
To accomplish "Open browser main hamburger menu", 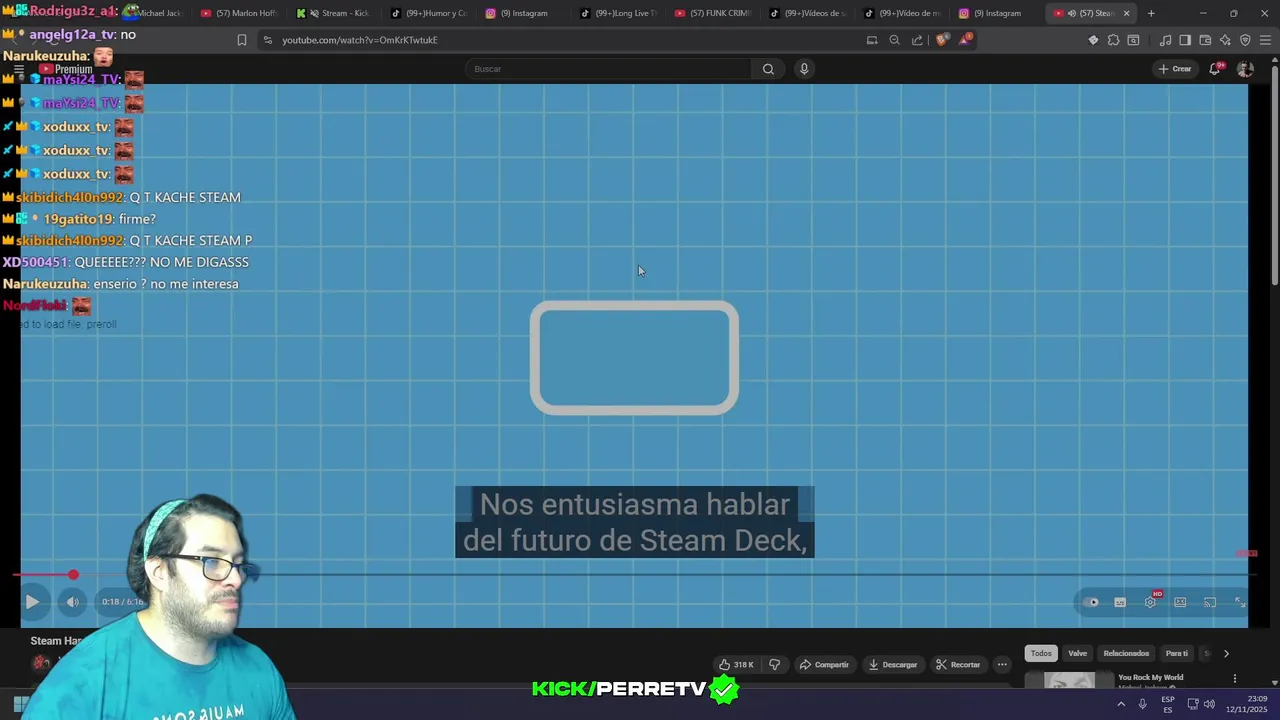I will (1266, 40).
